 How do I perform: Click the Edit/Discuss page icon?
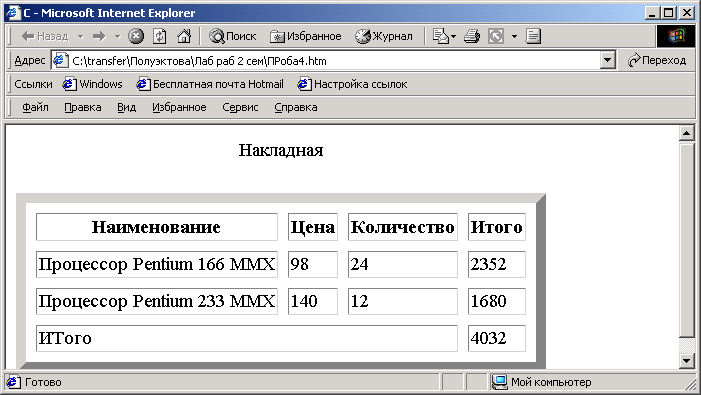533,36
